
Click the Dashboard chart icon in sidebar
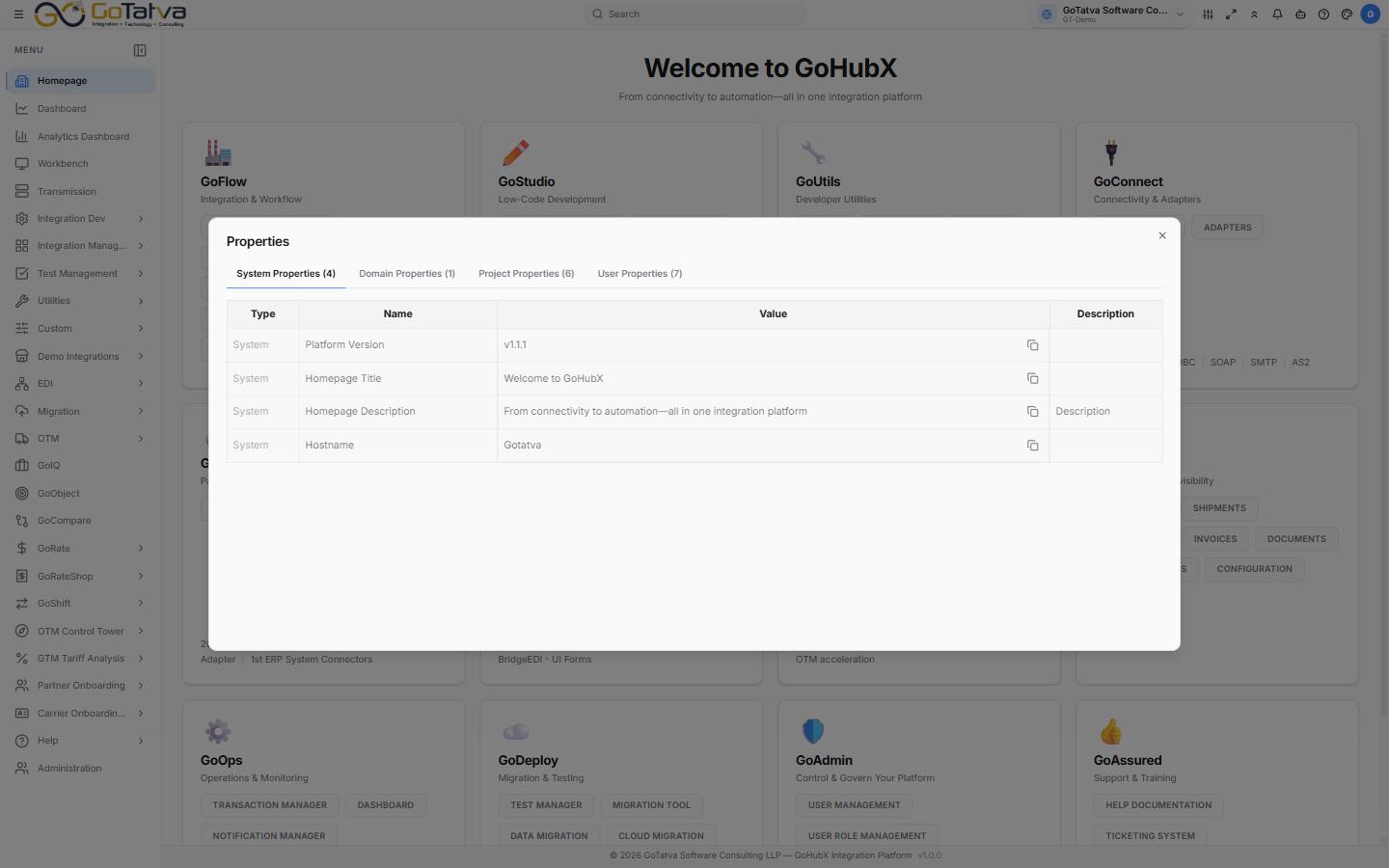coord(22,109)
